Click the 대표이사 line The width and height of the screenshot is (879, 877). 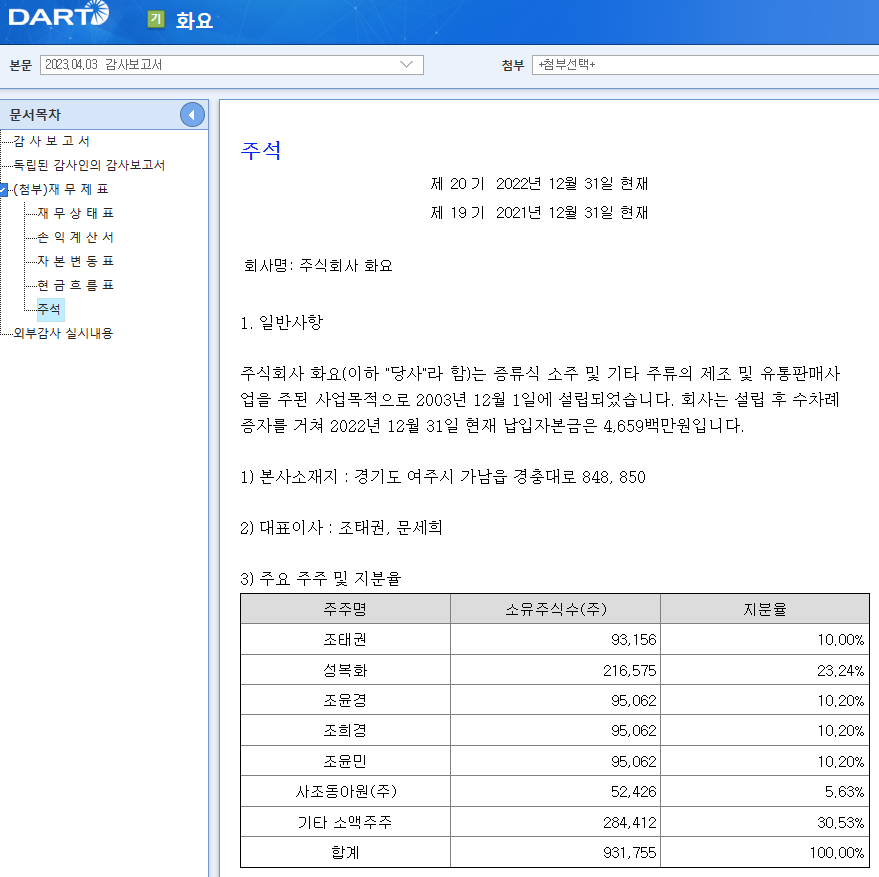pos(341,528)
